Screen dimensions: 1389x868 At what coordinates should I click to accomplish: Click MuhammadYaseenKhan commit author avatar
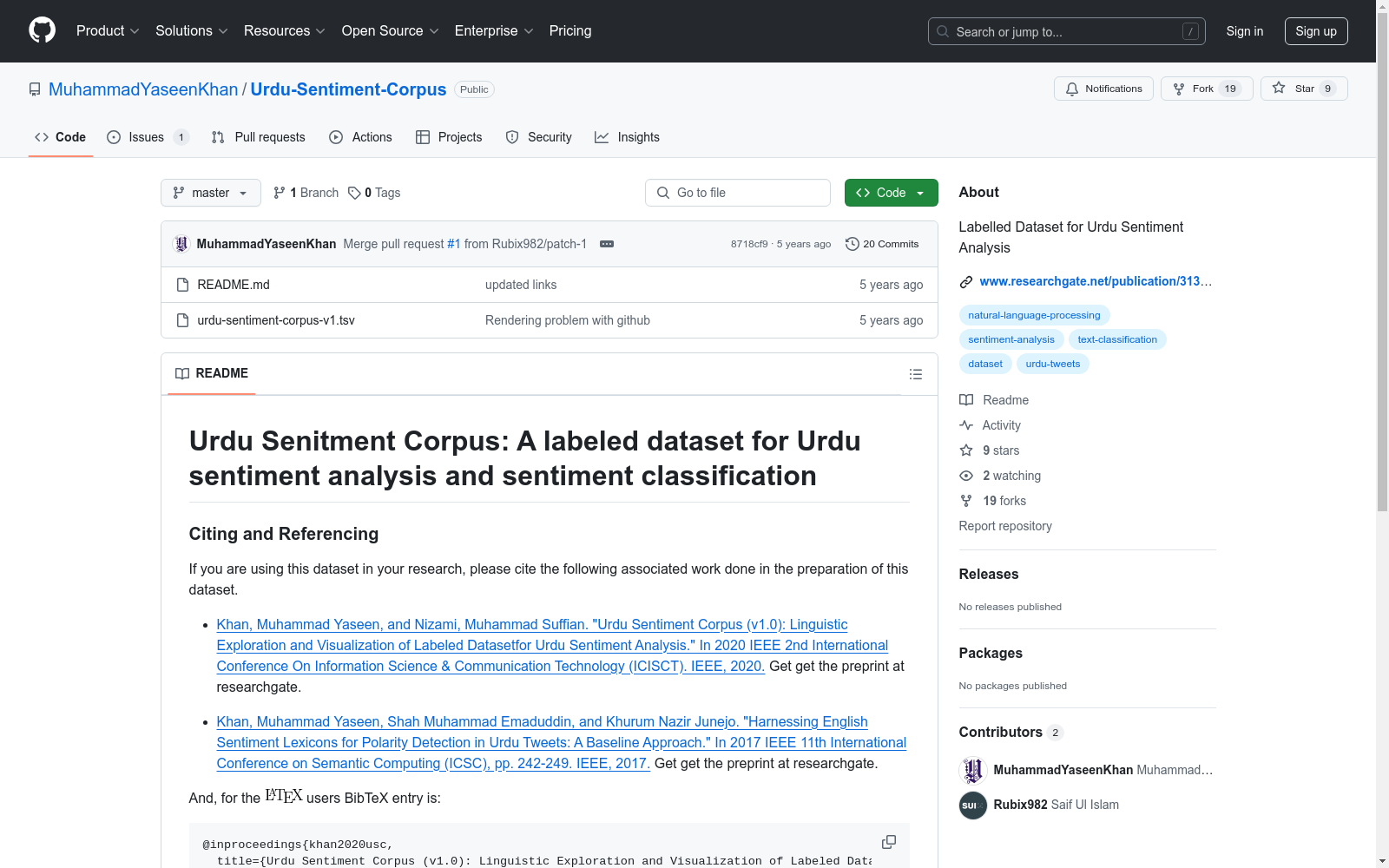point(181,244)
